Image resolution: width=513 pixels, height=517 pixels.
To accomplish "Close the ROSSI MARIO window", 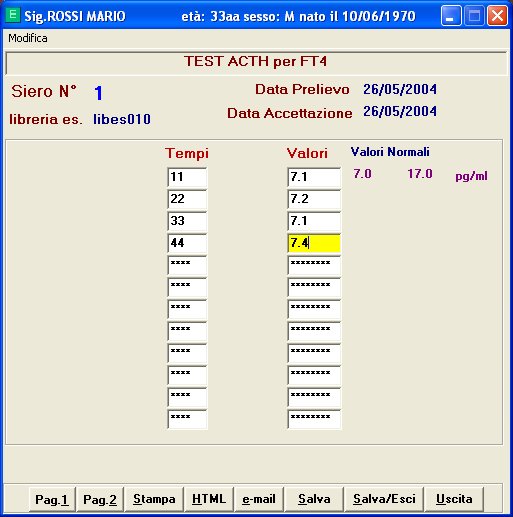I will click(x=497, y=16).
